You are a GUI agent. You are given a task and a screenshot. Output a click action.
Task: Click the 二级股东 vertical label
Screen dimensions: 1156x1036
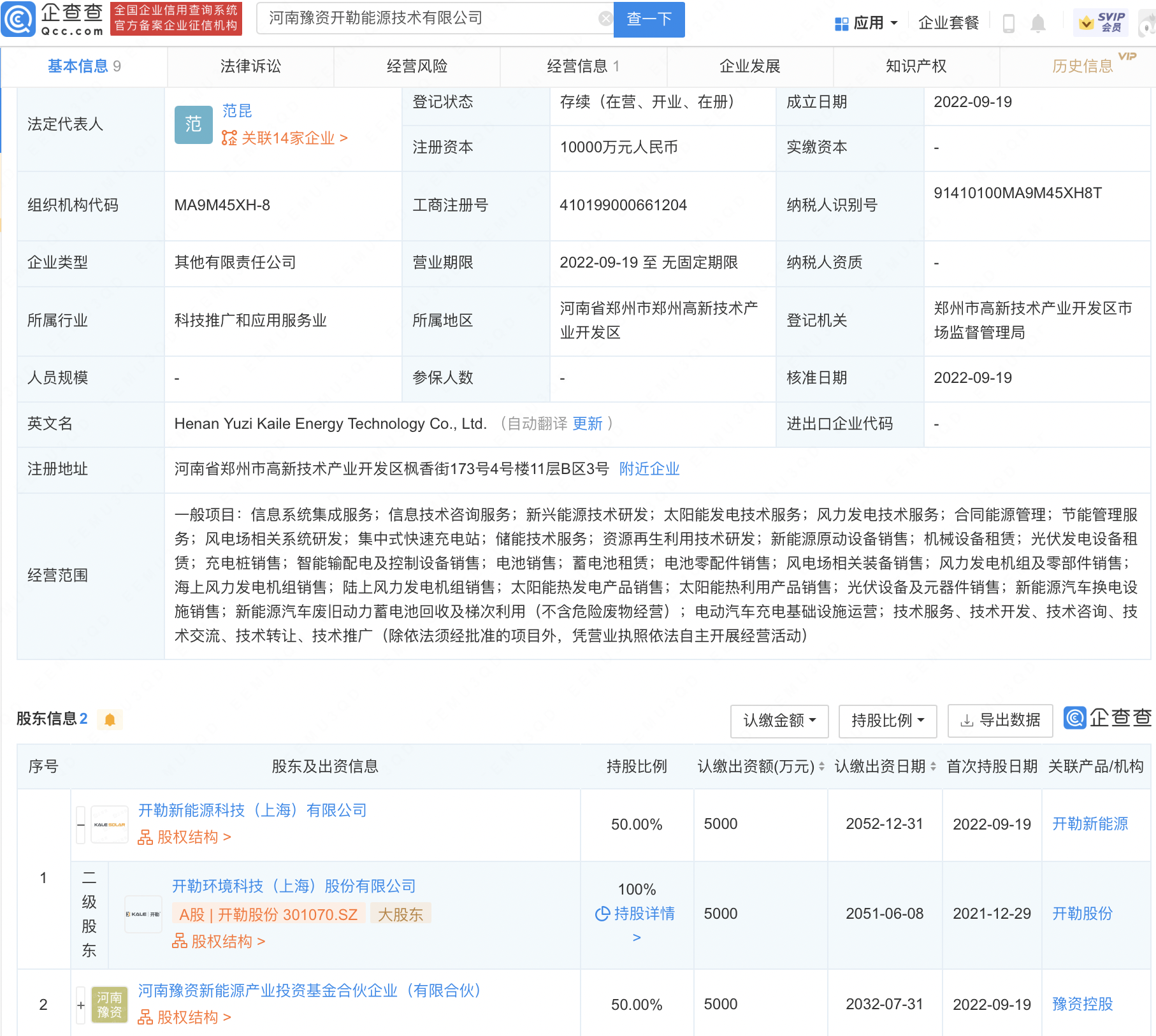pyautogui.click(x=89, y=914)
